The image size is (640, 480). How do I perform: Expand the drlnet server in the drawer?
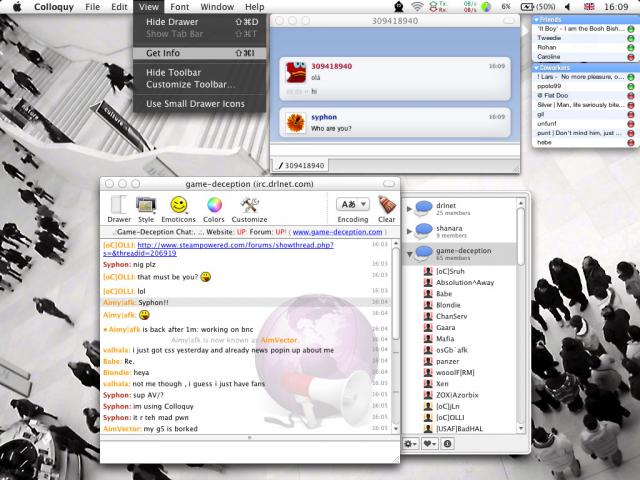tap(409, 209)
